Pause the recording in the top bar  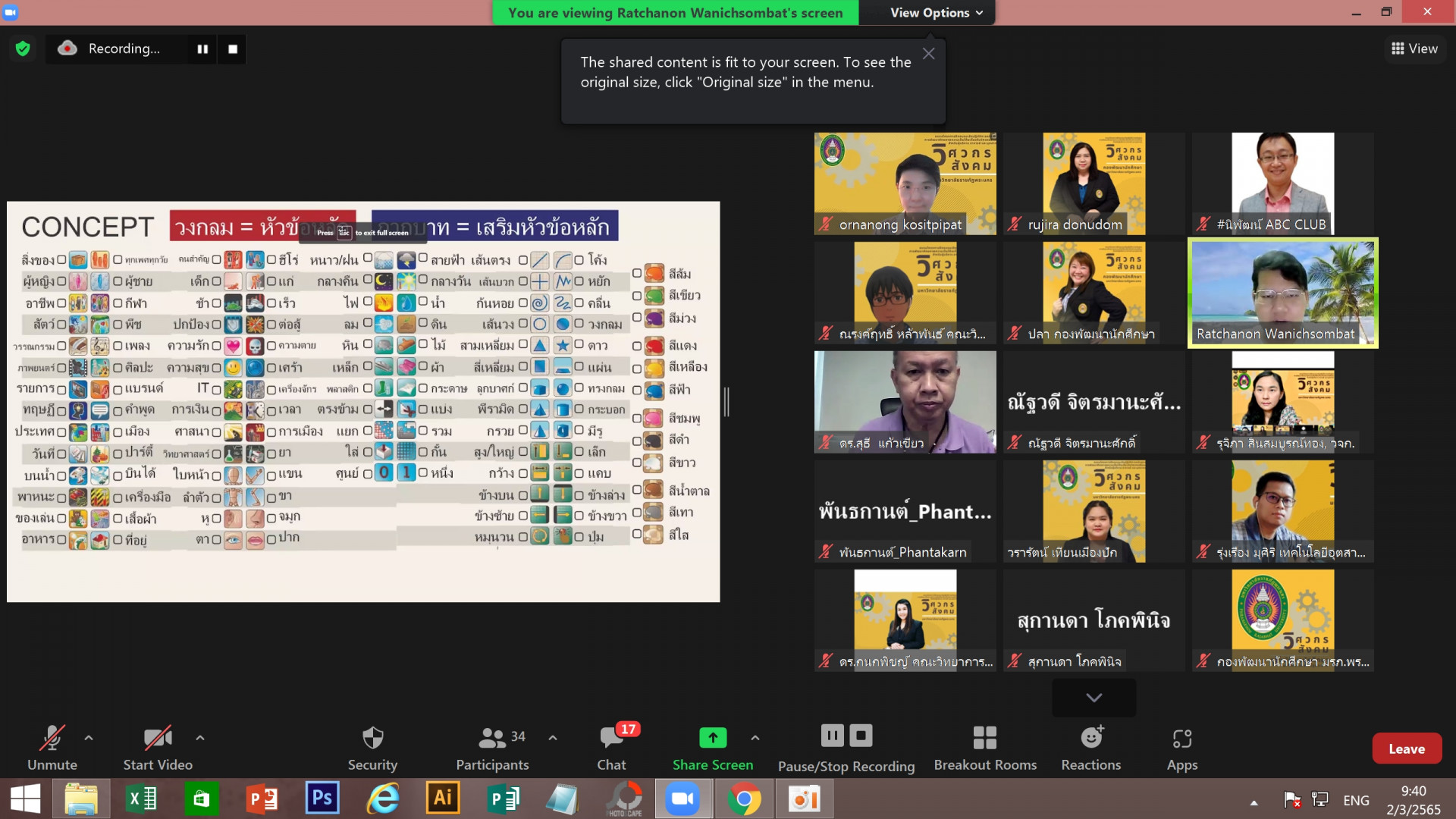tap(202, 49)
